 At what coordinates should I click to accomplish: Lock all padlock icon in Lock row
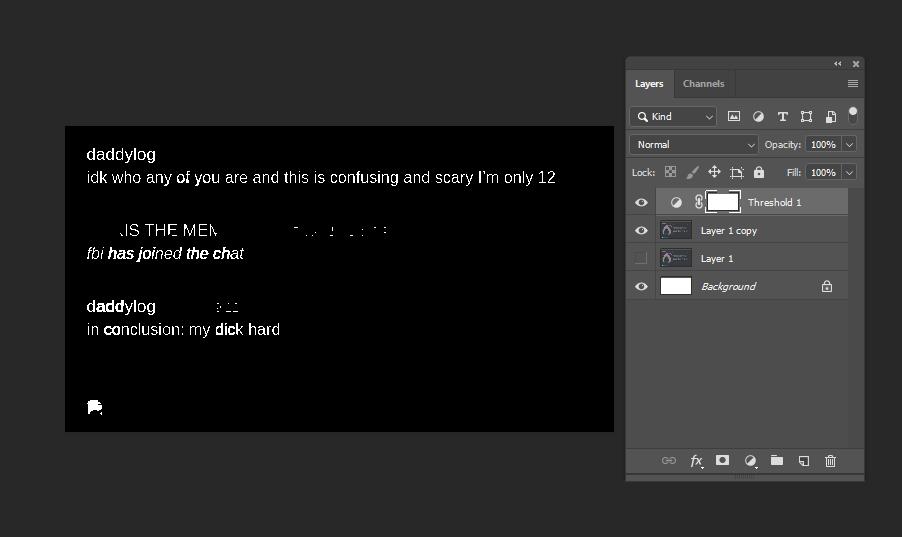[759, 172]
